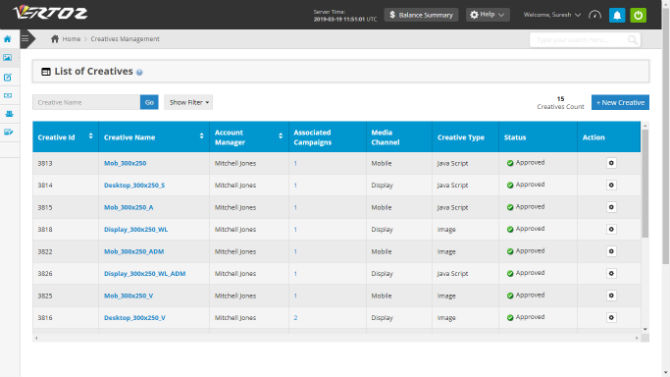Viewport: 670px width, 377px height.
Task: Open the Desktop_300x250_S creative link
Action: 134,186
